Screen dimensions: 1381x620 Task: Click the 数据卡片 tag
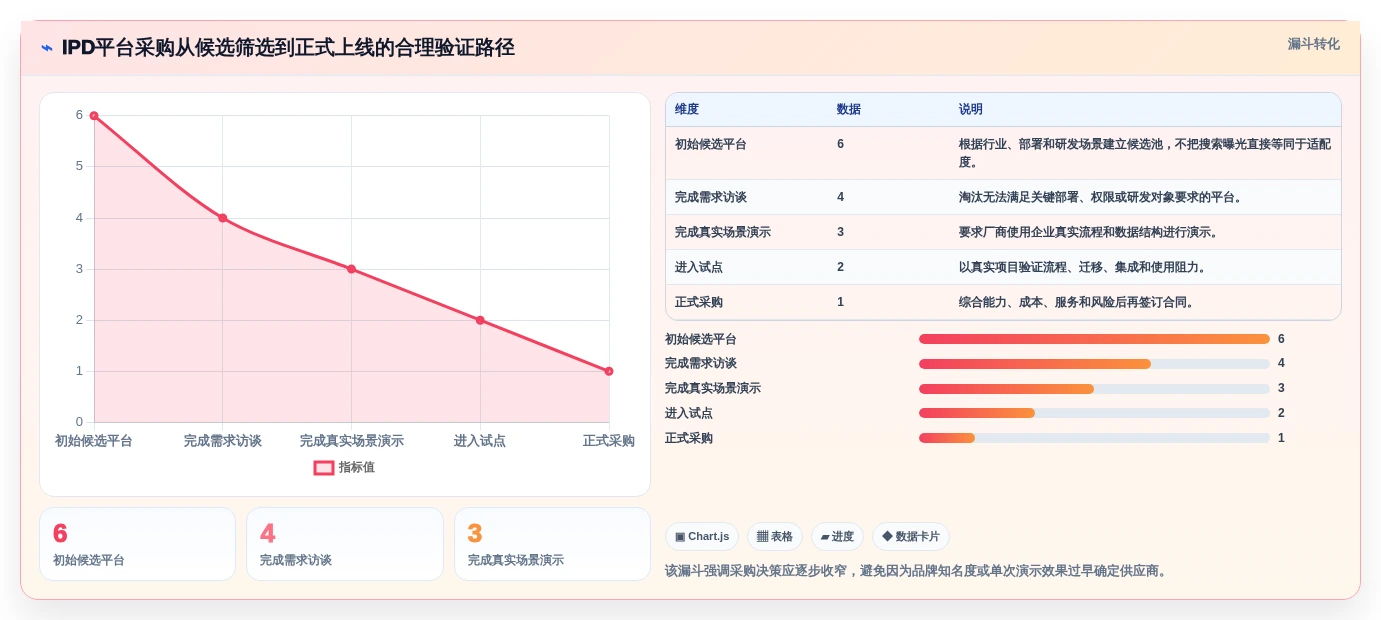(x=911, y=536)
